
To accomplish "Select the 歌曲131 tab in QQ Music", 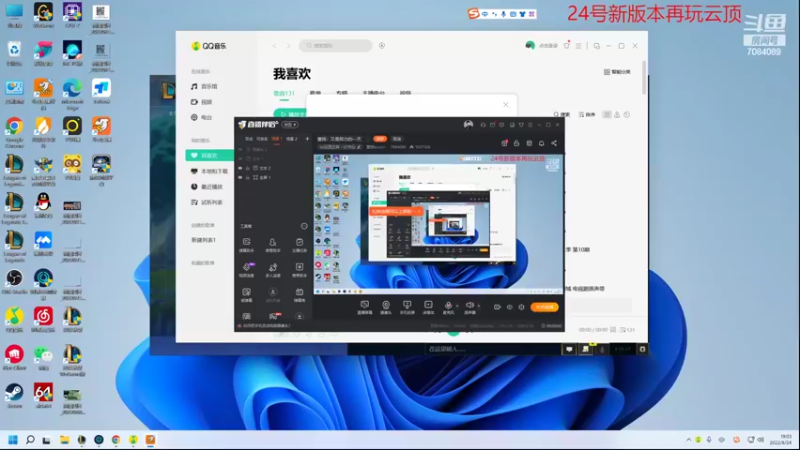I will [x=284, y=93].
